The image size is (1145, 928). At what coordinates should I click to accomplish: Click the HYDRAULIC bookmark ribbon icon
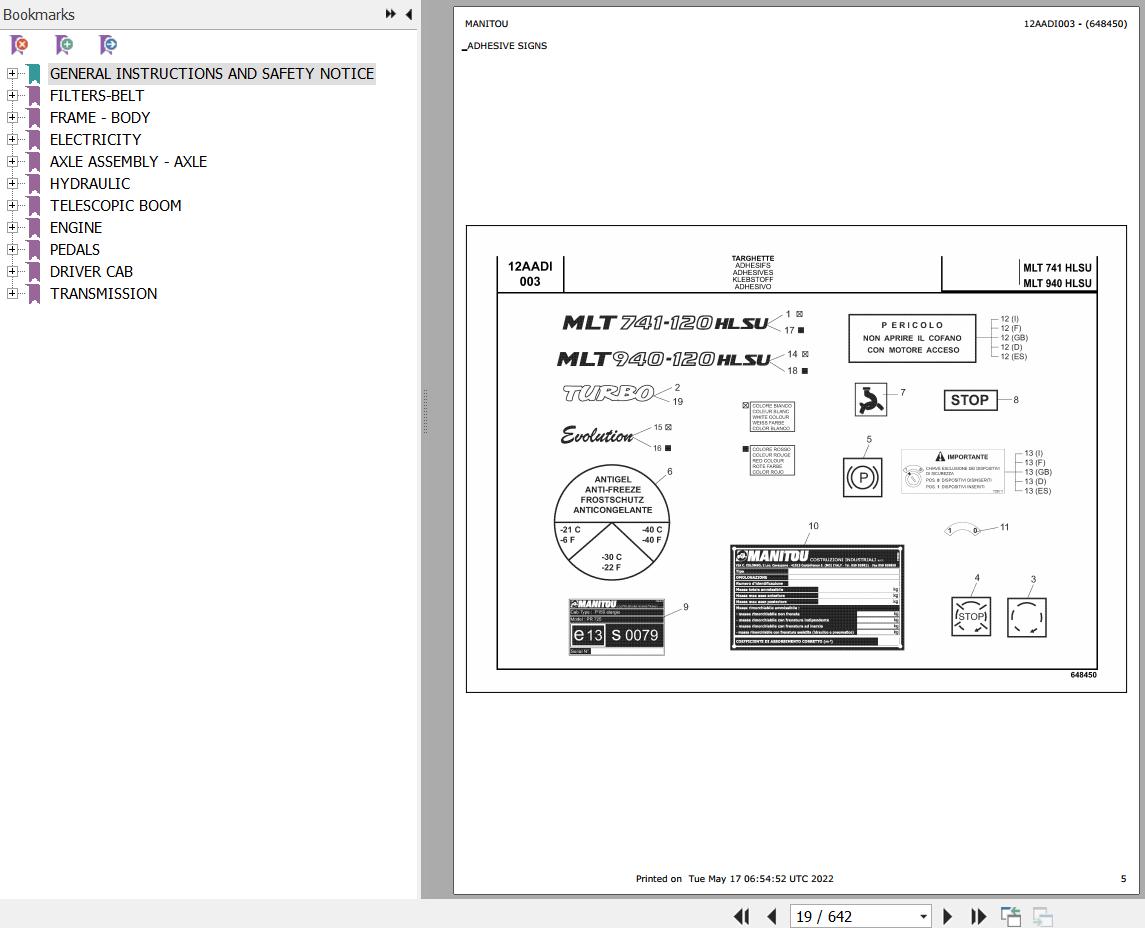click(x=34, y=184)
